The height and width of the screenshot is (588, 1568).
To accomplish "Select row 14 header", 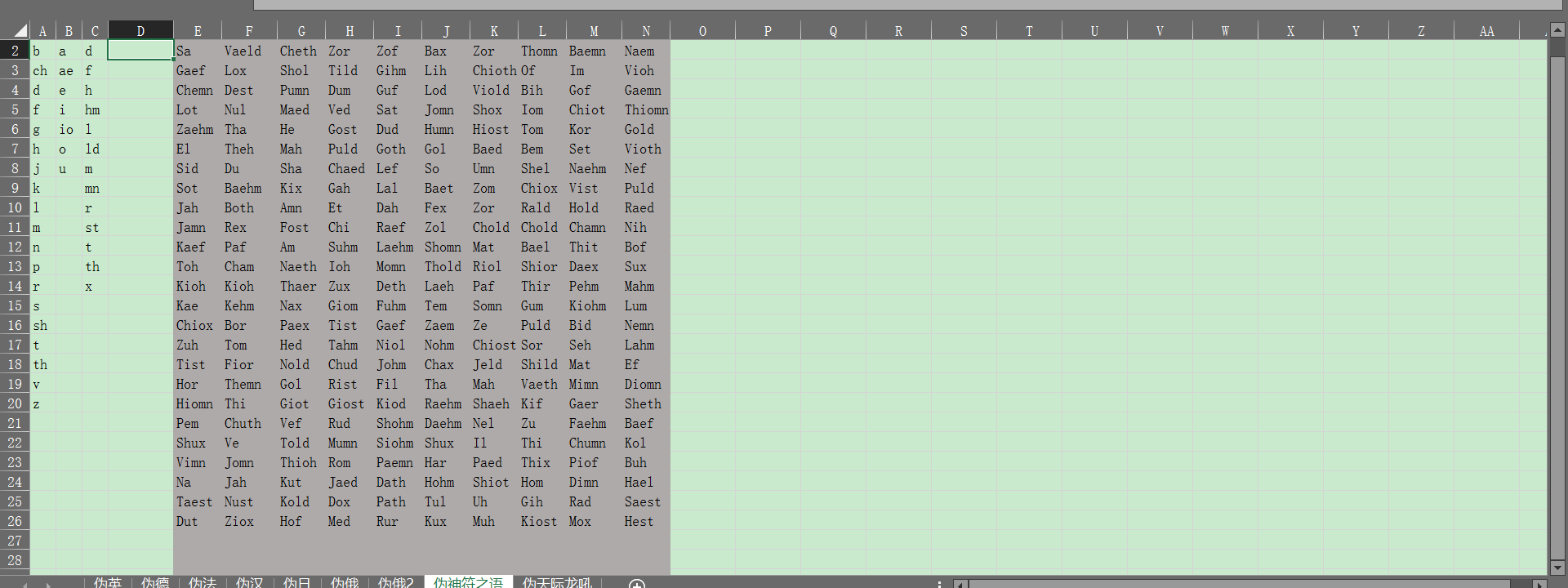I will [x=15, y=286].
